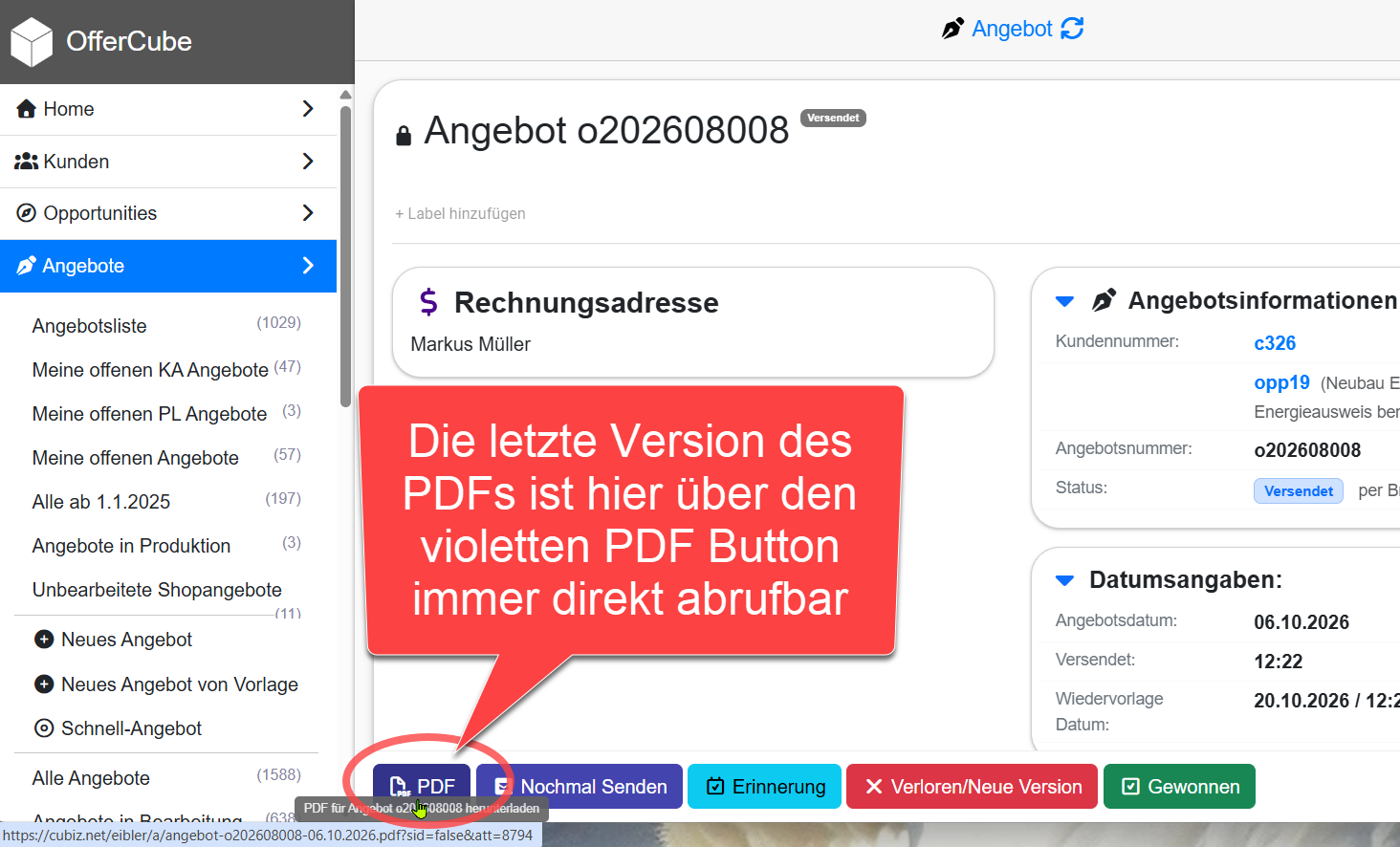1400x847 pixels.
Task: Mark the offer as Gewonnen
Action: tap(1179, 786)
